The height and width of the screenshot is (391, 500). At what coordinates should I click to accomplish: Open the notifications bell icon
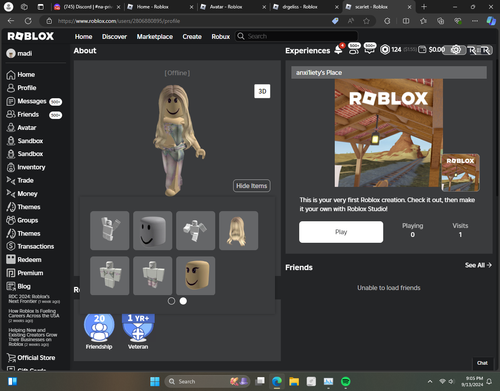coord(338,50)
